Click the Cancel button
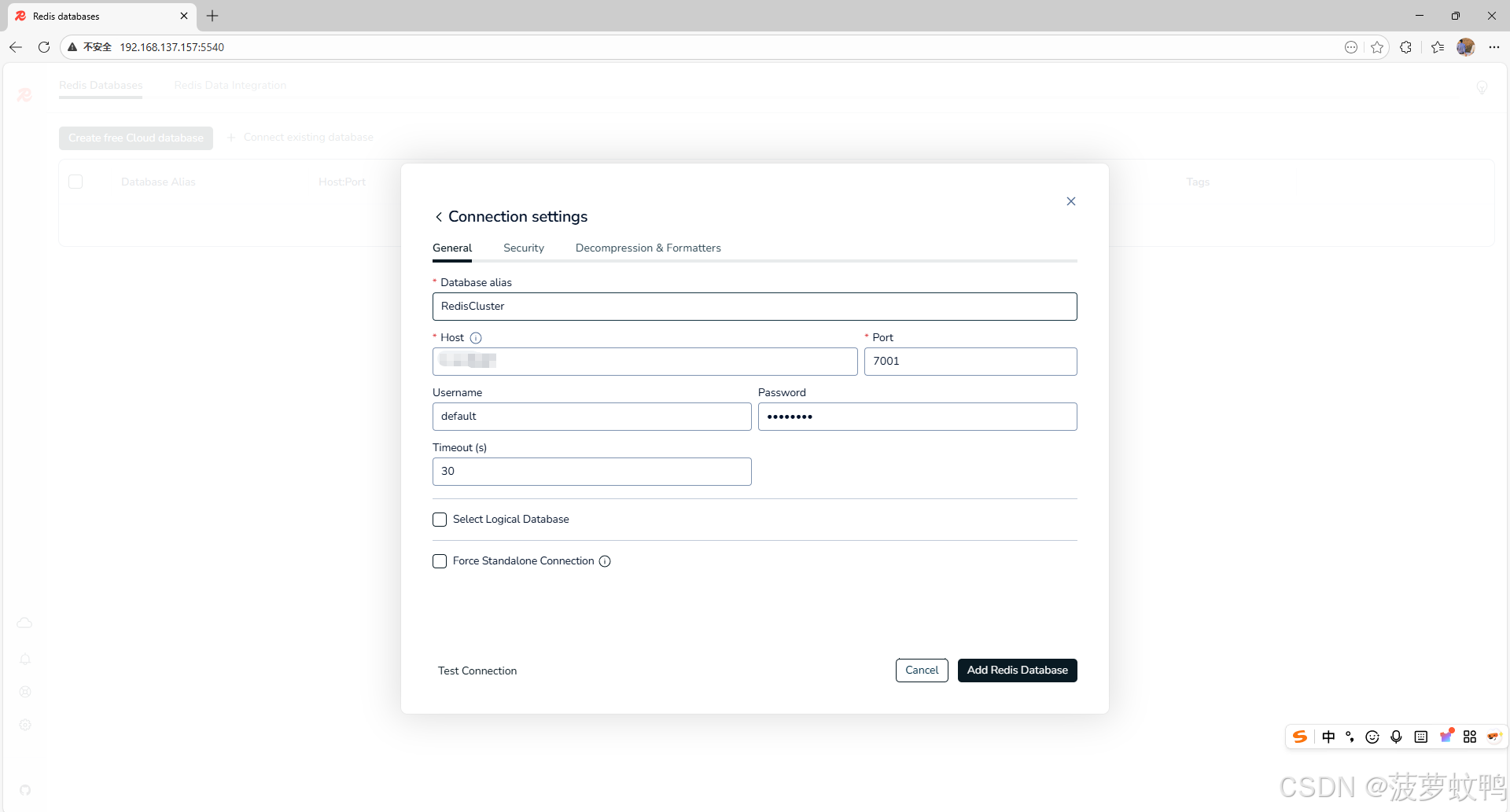The height and width of the screenshot is (812, 1510). (922, 671)
